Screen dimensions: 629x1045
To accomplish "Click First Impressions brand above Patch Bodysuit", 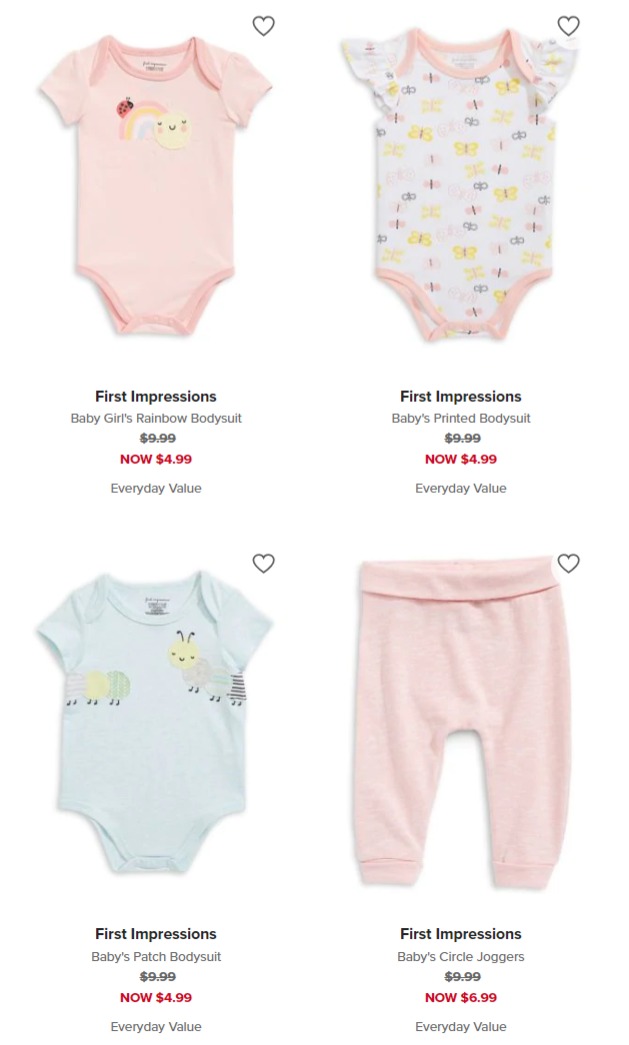I will coord(156,934).
